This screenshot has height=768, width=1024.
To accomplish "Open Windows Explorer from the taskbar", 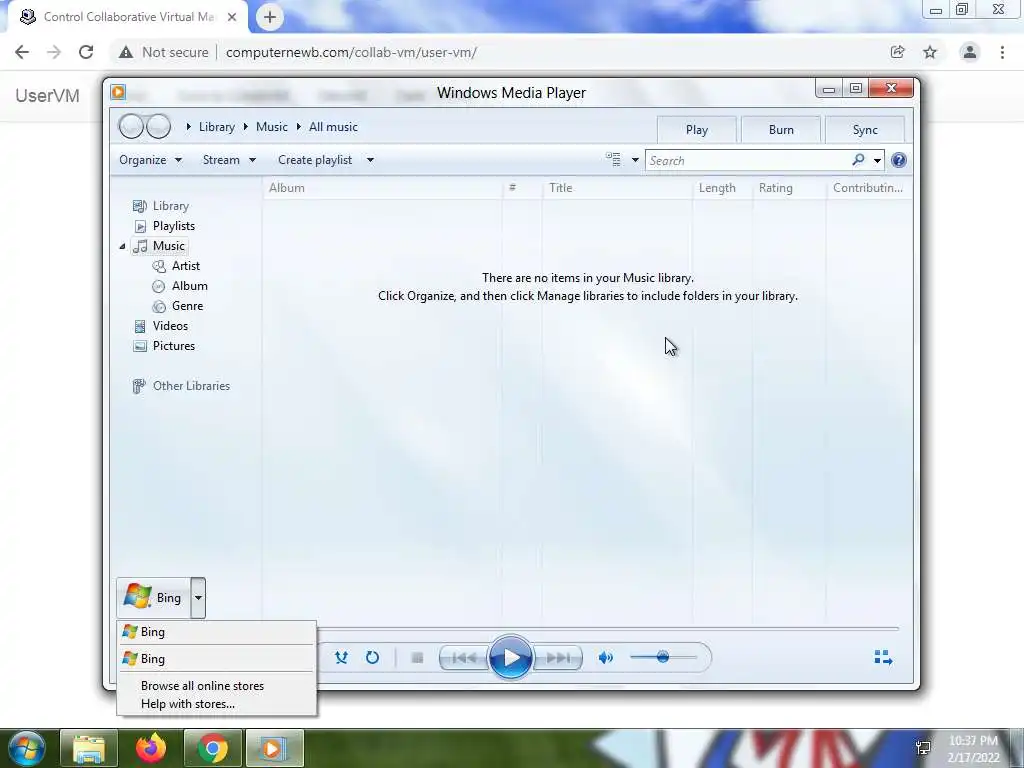I will point(89,748).
